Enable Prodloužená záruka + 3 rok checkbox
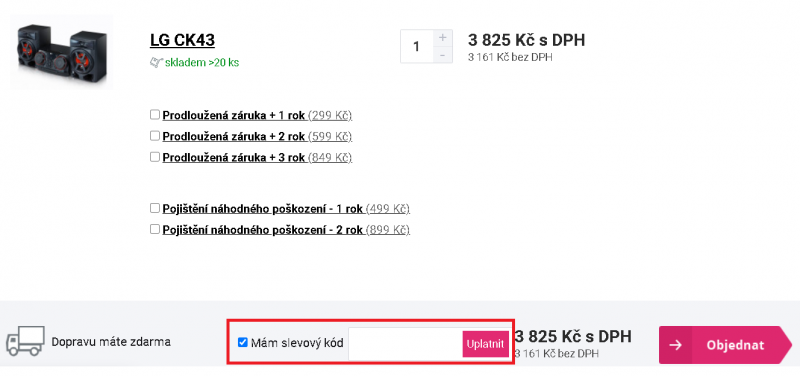 click(x=155, y=157)
